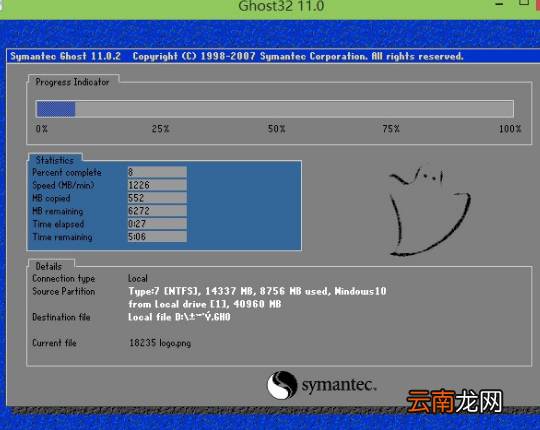Select the Details panel tab label
Screen dimensions: 540x430
point(49,266)
